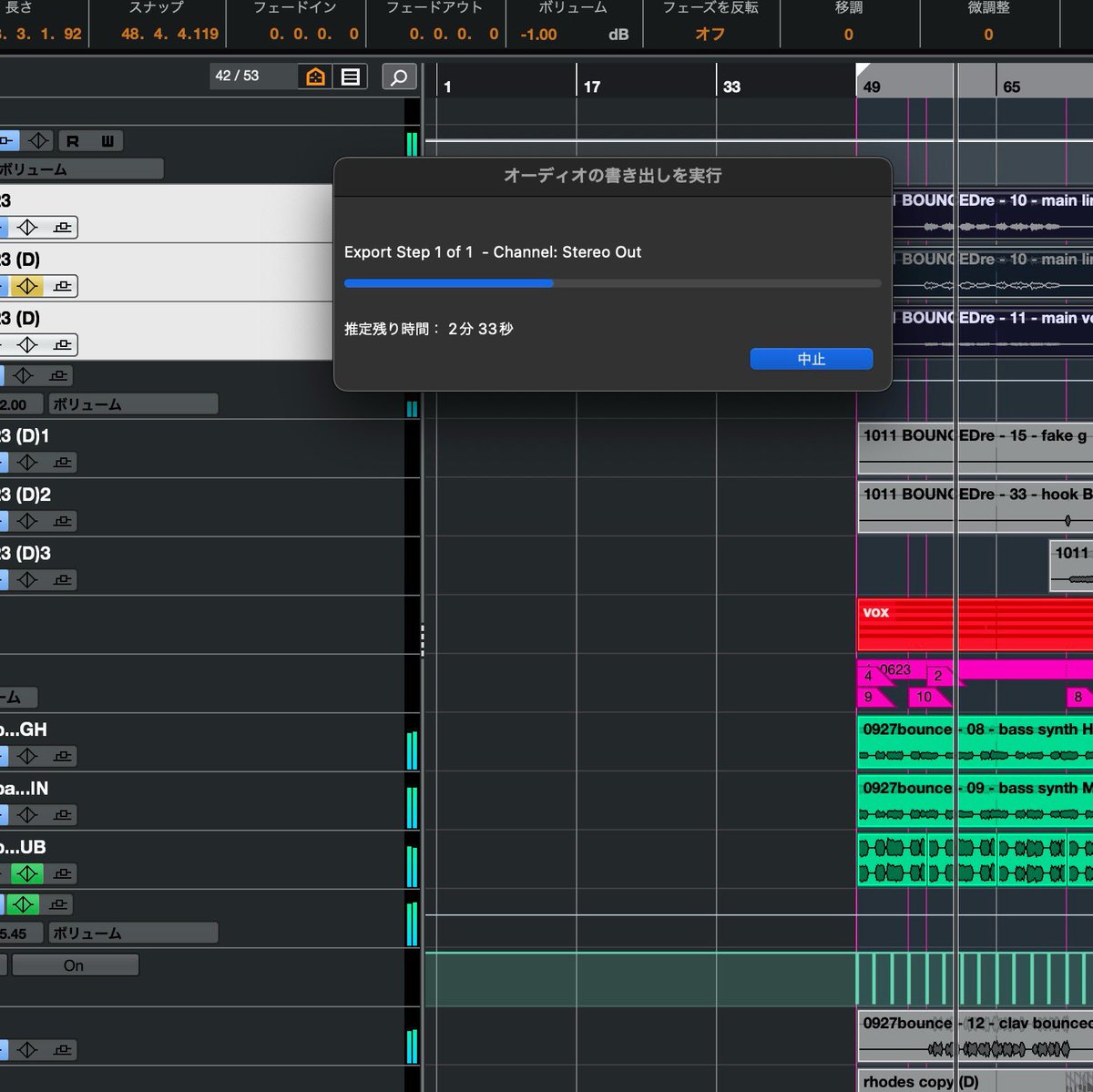Select the 1011 BOUNCEDre - 15 - fake clip

point(975,447)
